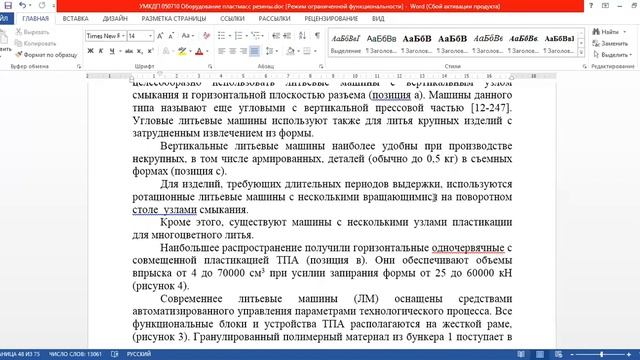Open the highlight color dropdown arrow
The width and height of the screenshot is (640, 360).
[190, 51]
